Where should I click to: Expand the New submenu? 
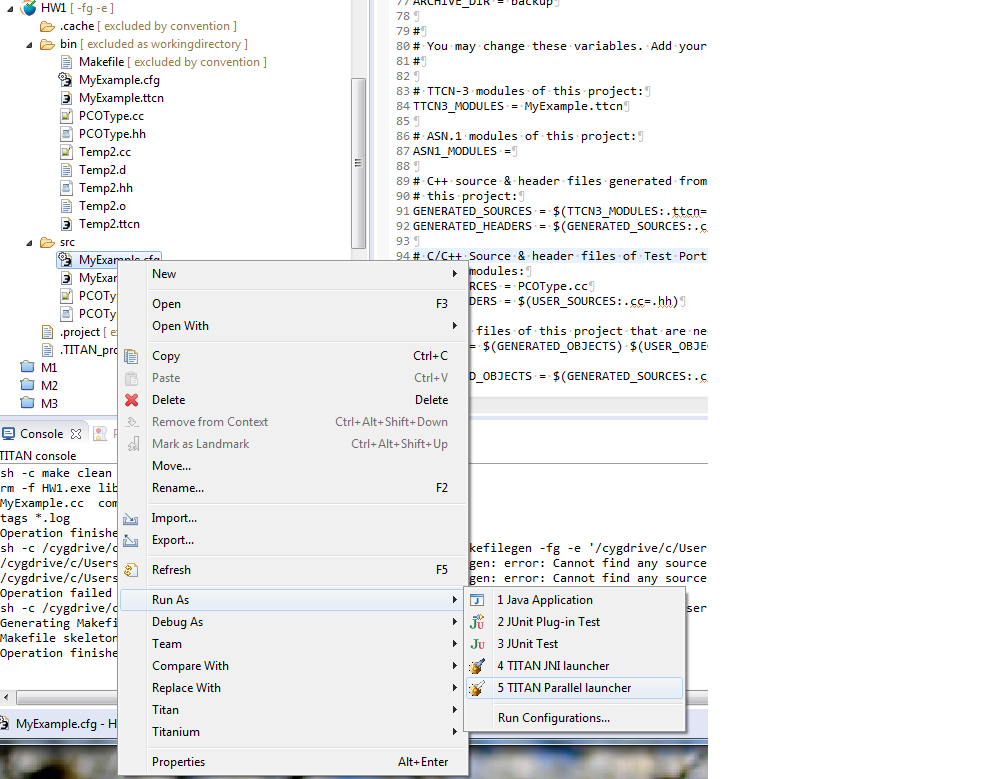pos(455,274)
